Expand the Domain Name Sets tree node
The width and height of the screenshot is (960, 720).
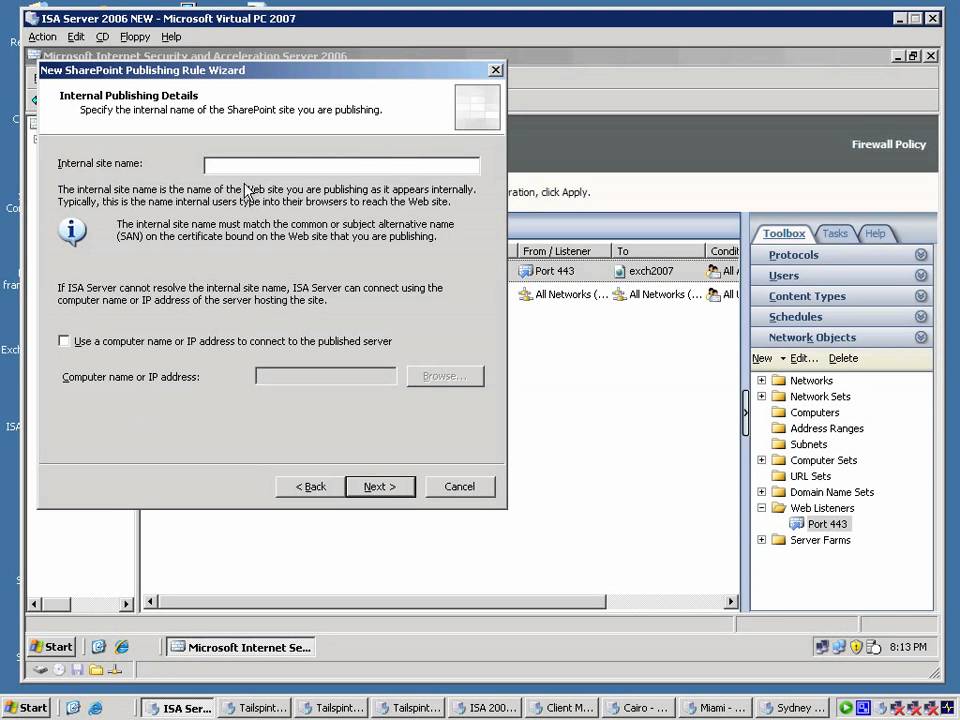[762, 492]
